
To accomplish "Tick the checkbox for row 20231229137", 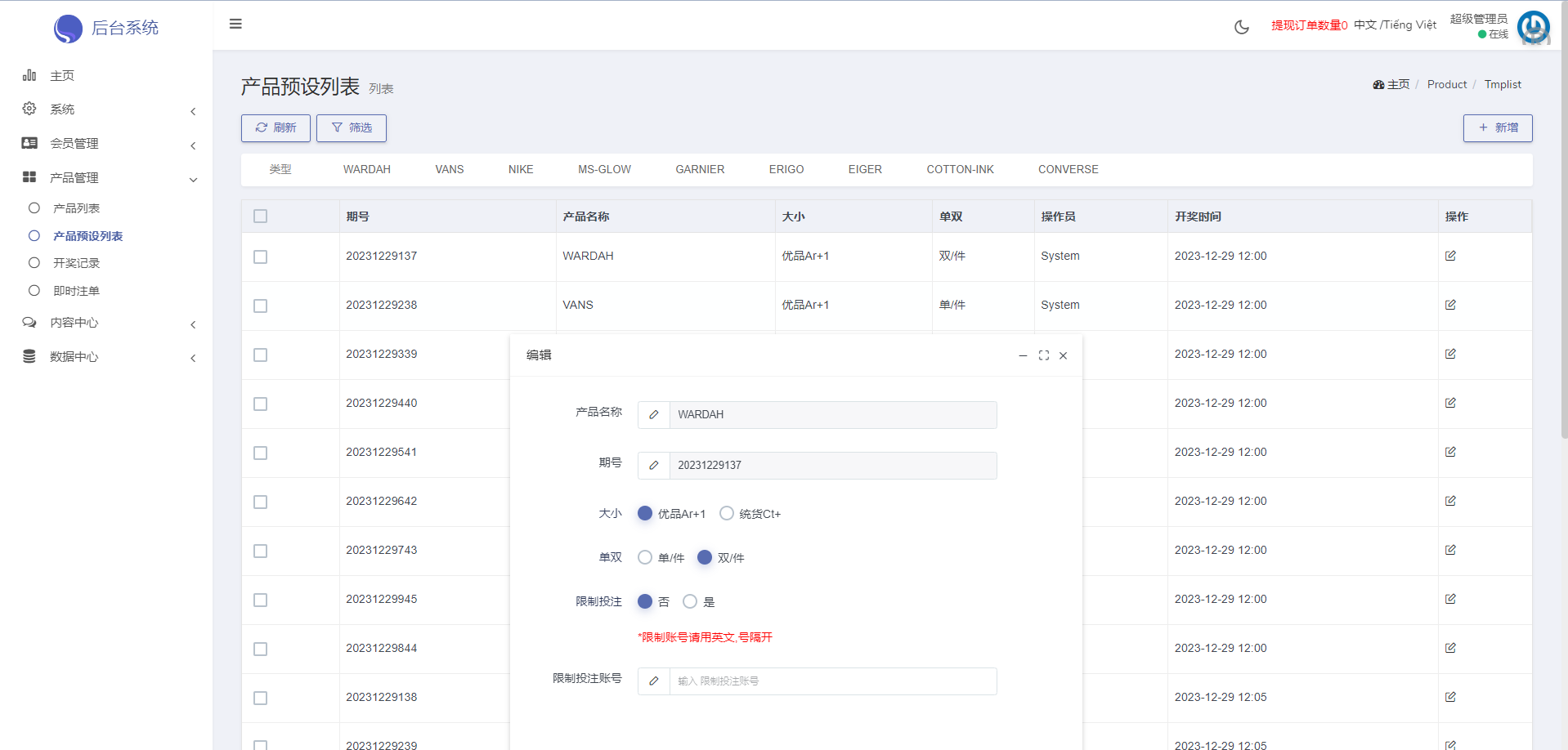I will tap(260, 257).
